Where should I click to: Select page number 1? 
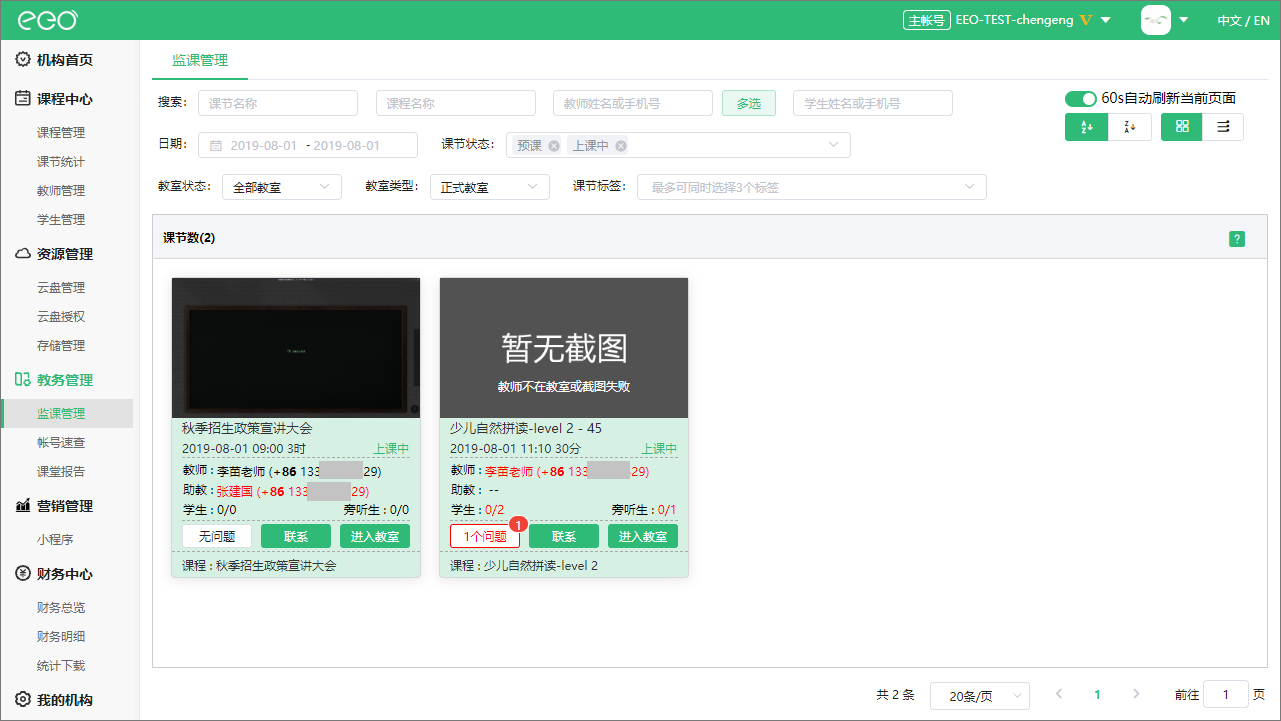(1098, 694)
